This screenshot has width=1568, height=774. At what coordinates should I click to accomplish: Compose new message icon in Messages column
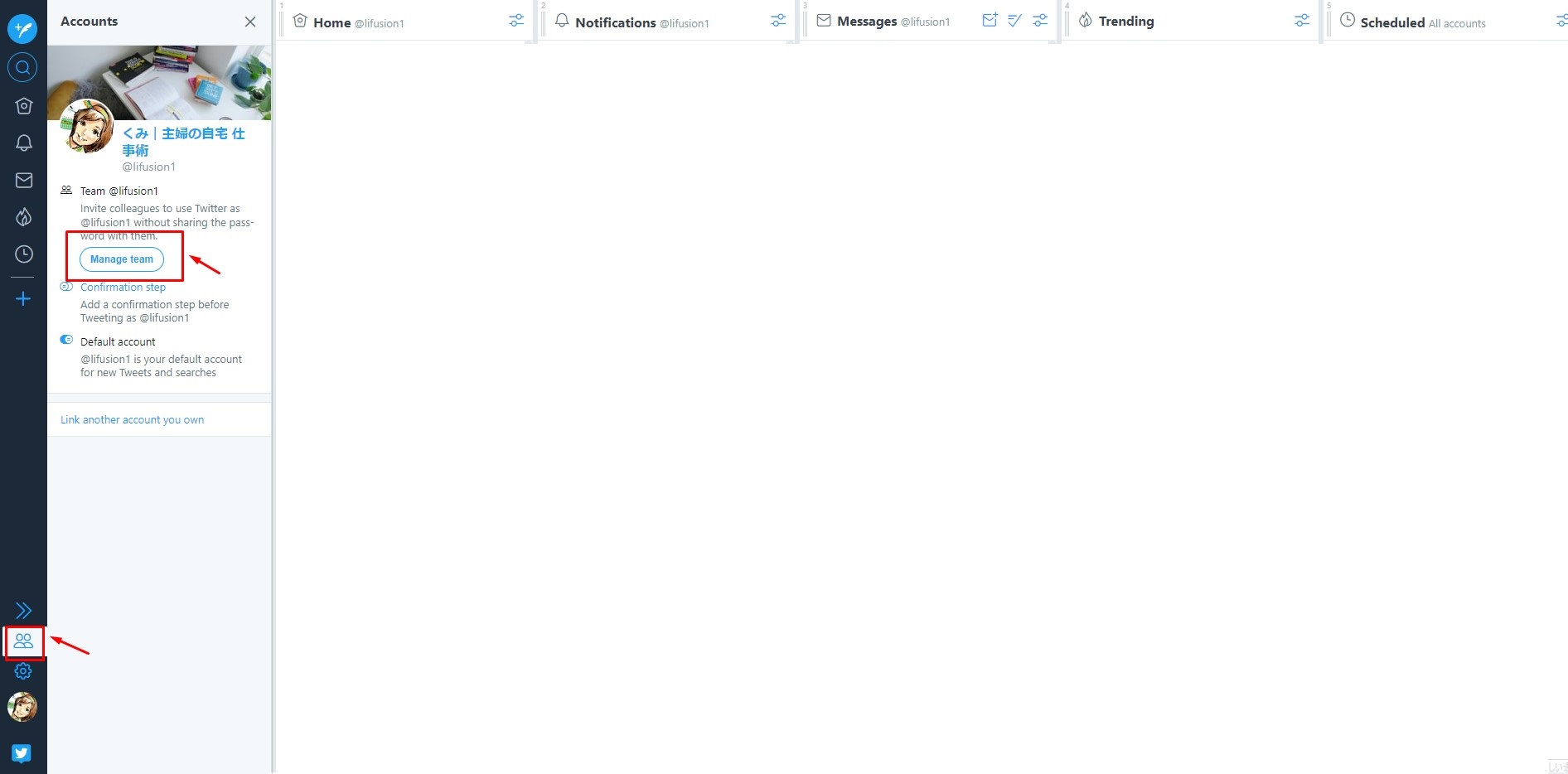pyautogui.click(x=990, y=20)
